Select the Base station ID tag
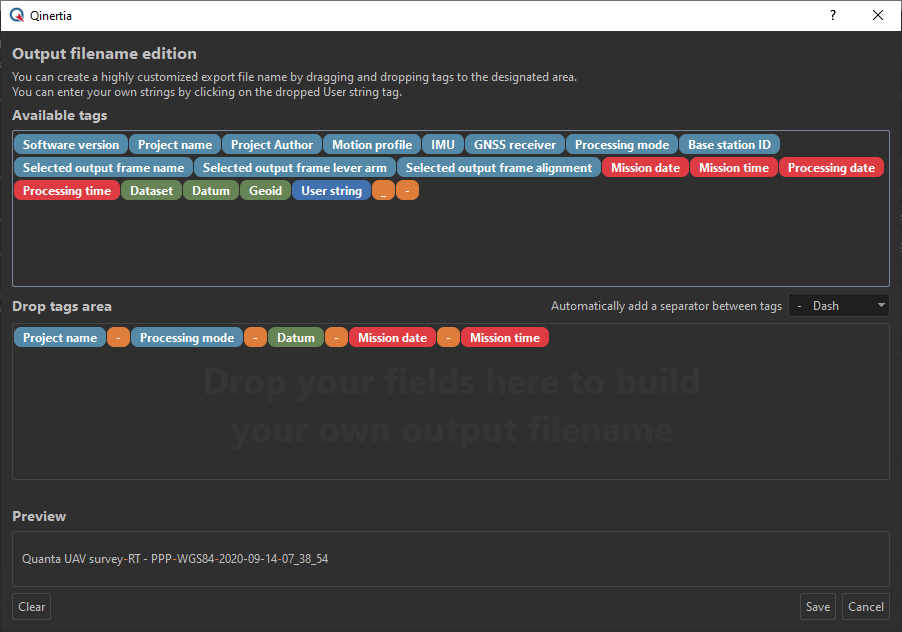Screen dimensions: 902x632 730,145
